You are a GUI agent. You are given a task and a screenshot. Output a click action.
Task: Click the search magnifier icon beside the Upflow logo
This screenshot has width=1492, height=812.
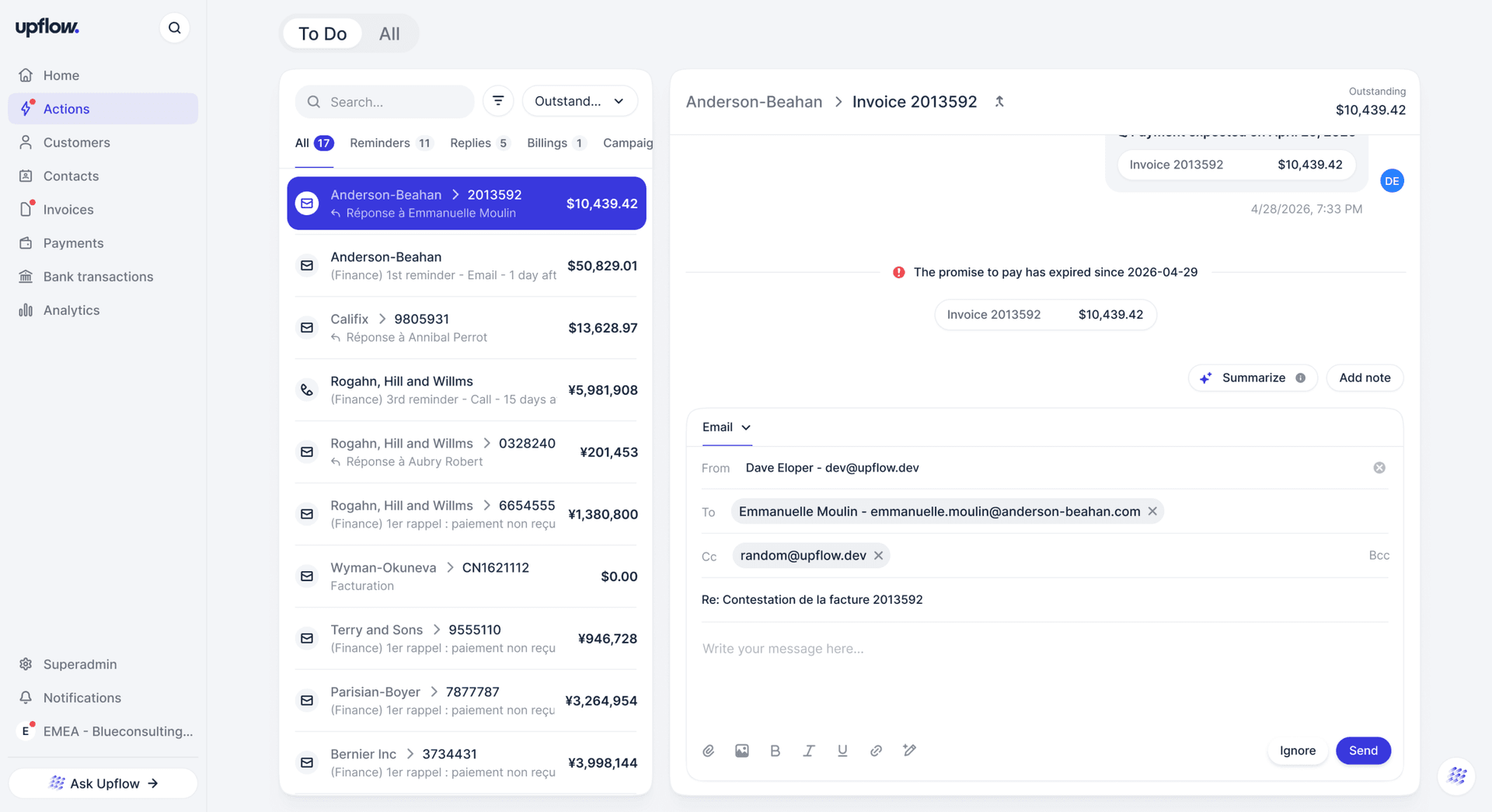point(175,28)
